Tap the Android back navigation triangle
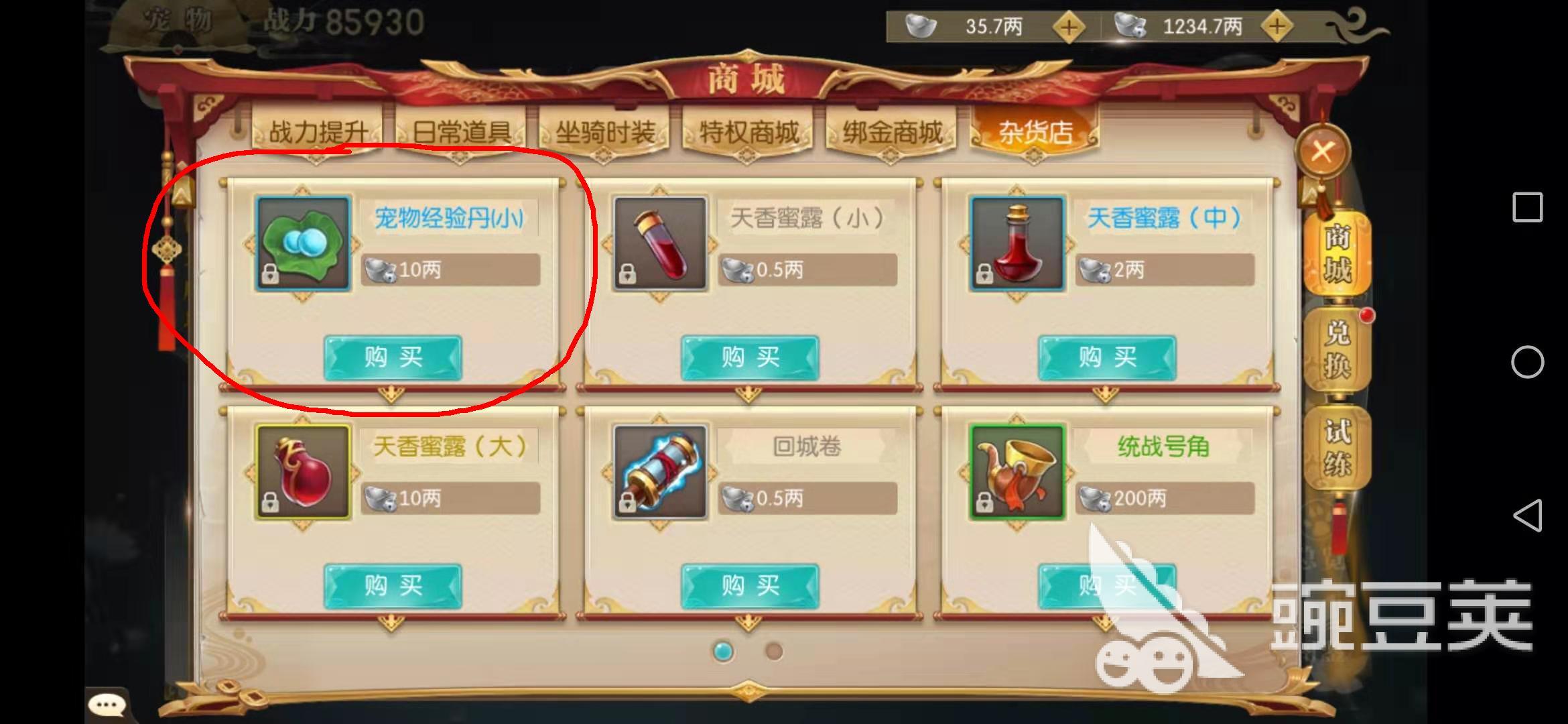 (x=1528, y=516)
